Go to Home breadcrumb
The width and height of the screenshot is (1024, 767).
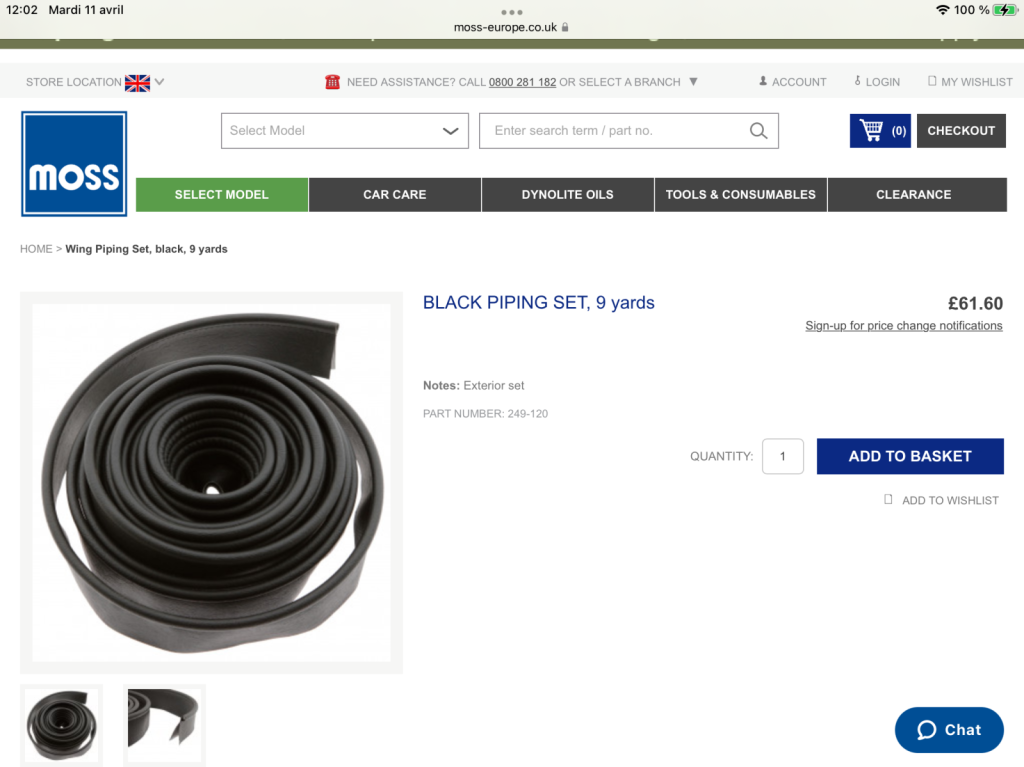[x=36, y=249]
